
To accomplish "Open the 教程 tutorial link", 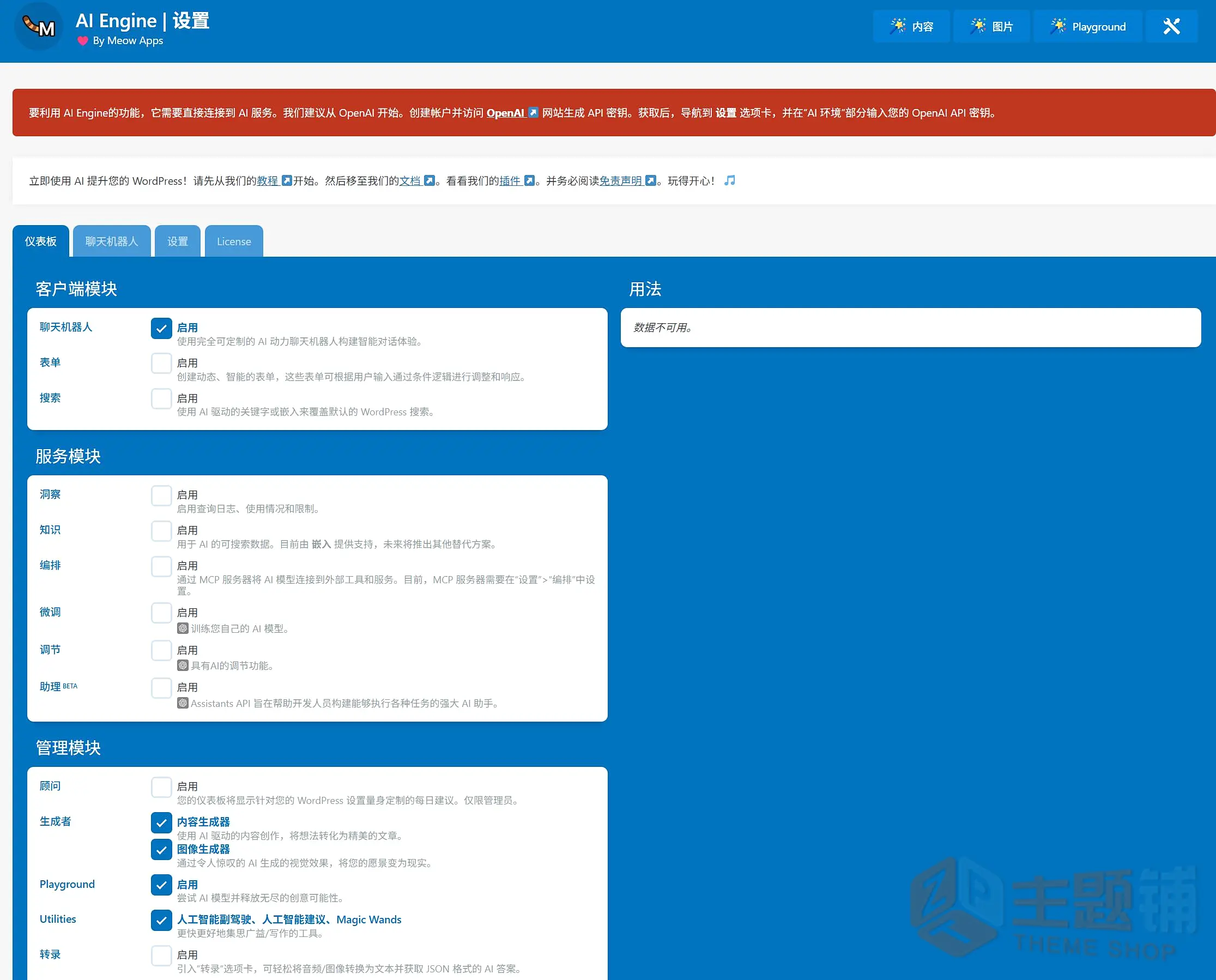I will point(268,180).
